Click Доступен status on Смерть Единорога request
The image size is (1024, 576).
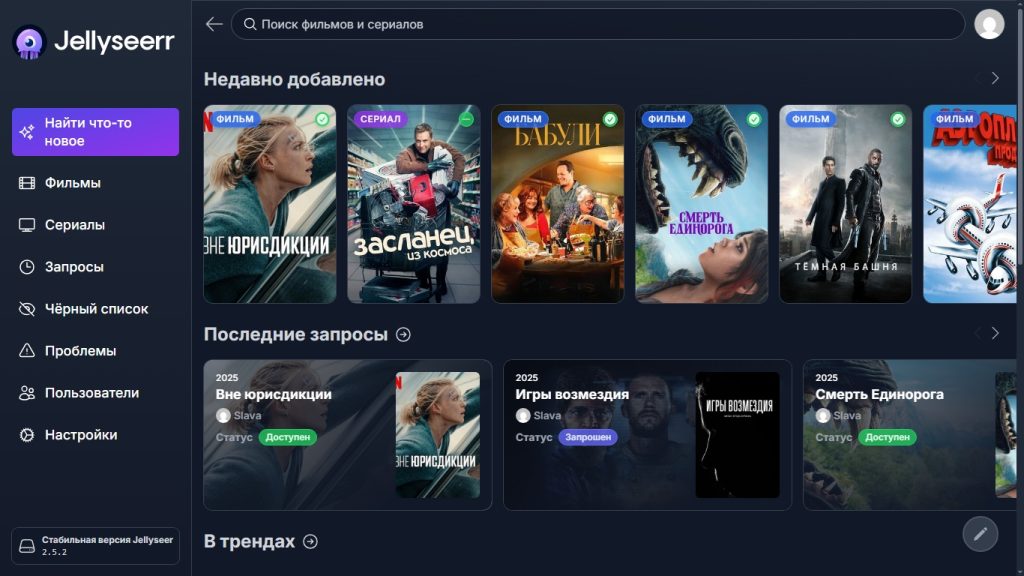887,437
